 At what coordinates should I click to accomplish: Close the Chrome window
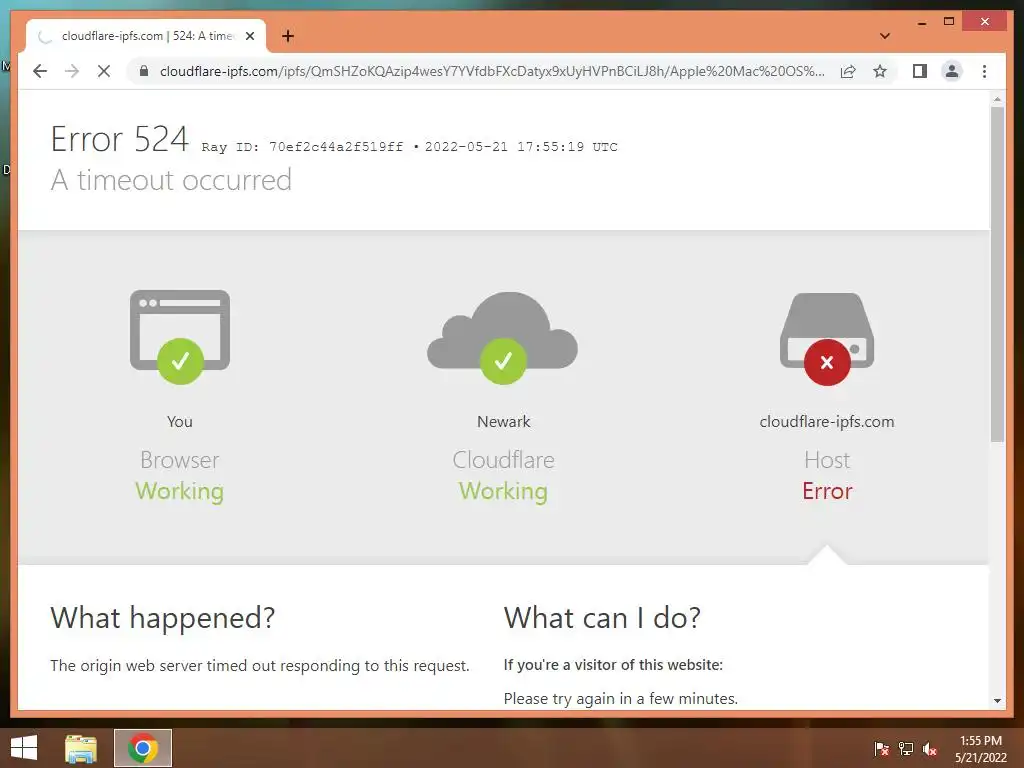click(x=985, y=22)
